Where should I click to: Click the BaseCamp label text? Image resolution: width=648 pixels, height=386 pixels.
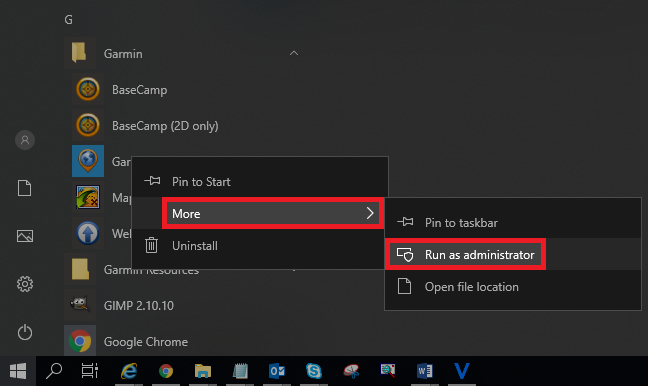pos(140,90)
